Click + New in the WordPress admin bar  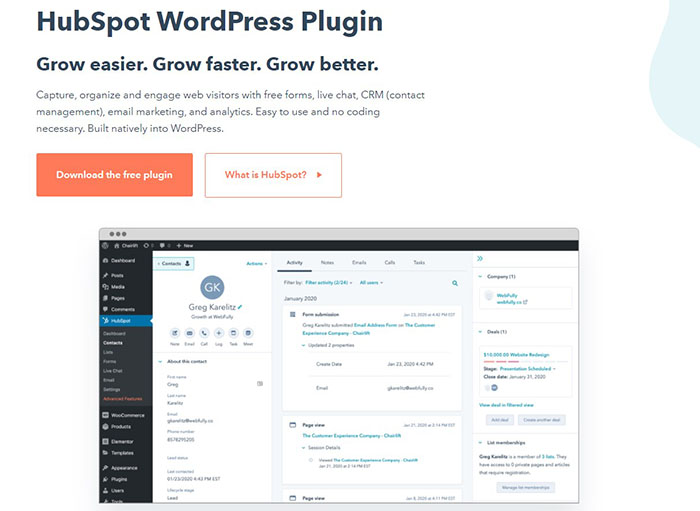185,245
